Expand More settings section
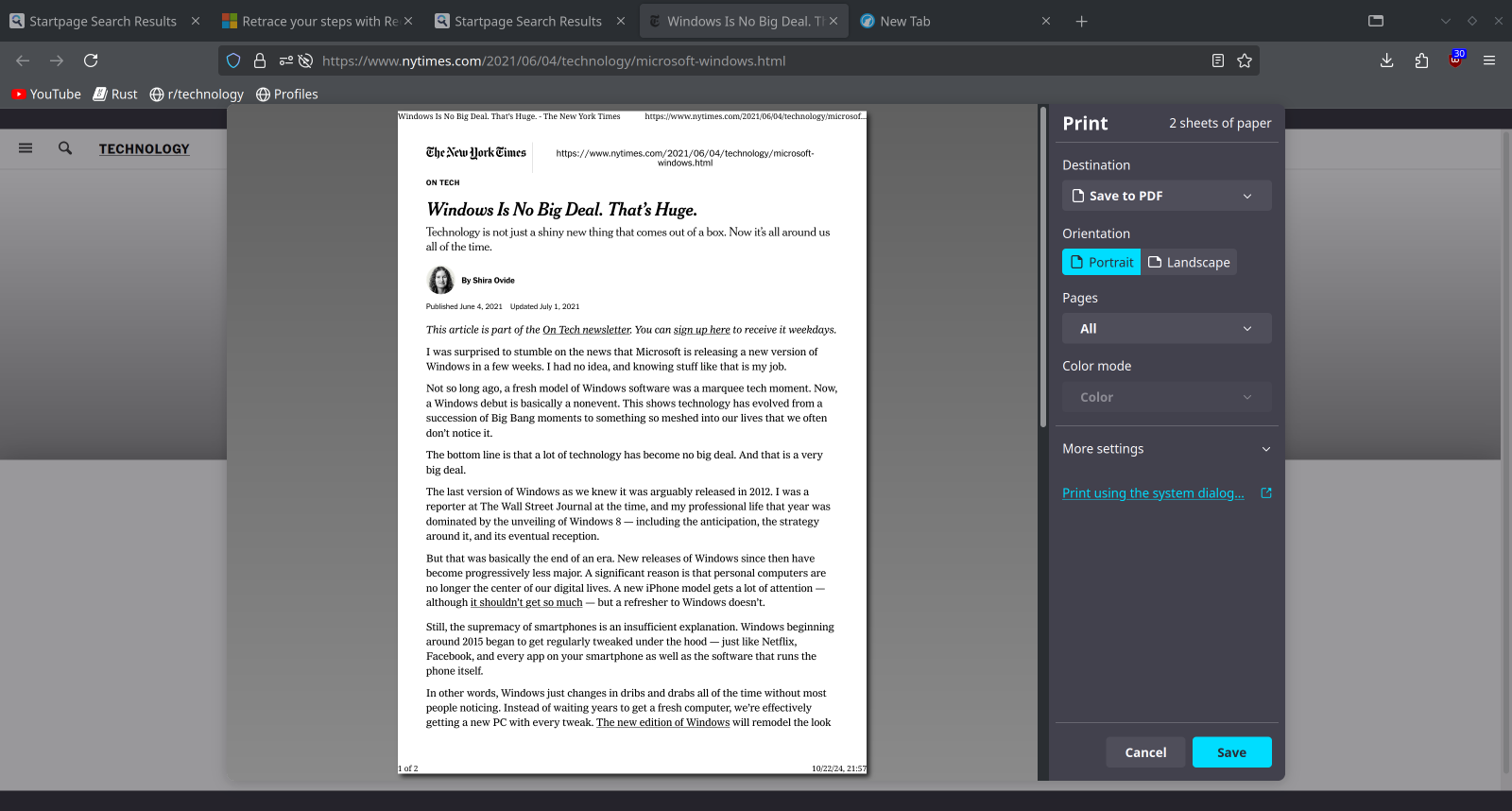The height and width of the screenshot is (811, 1512). (1166, 449)
